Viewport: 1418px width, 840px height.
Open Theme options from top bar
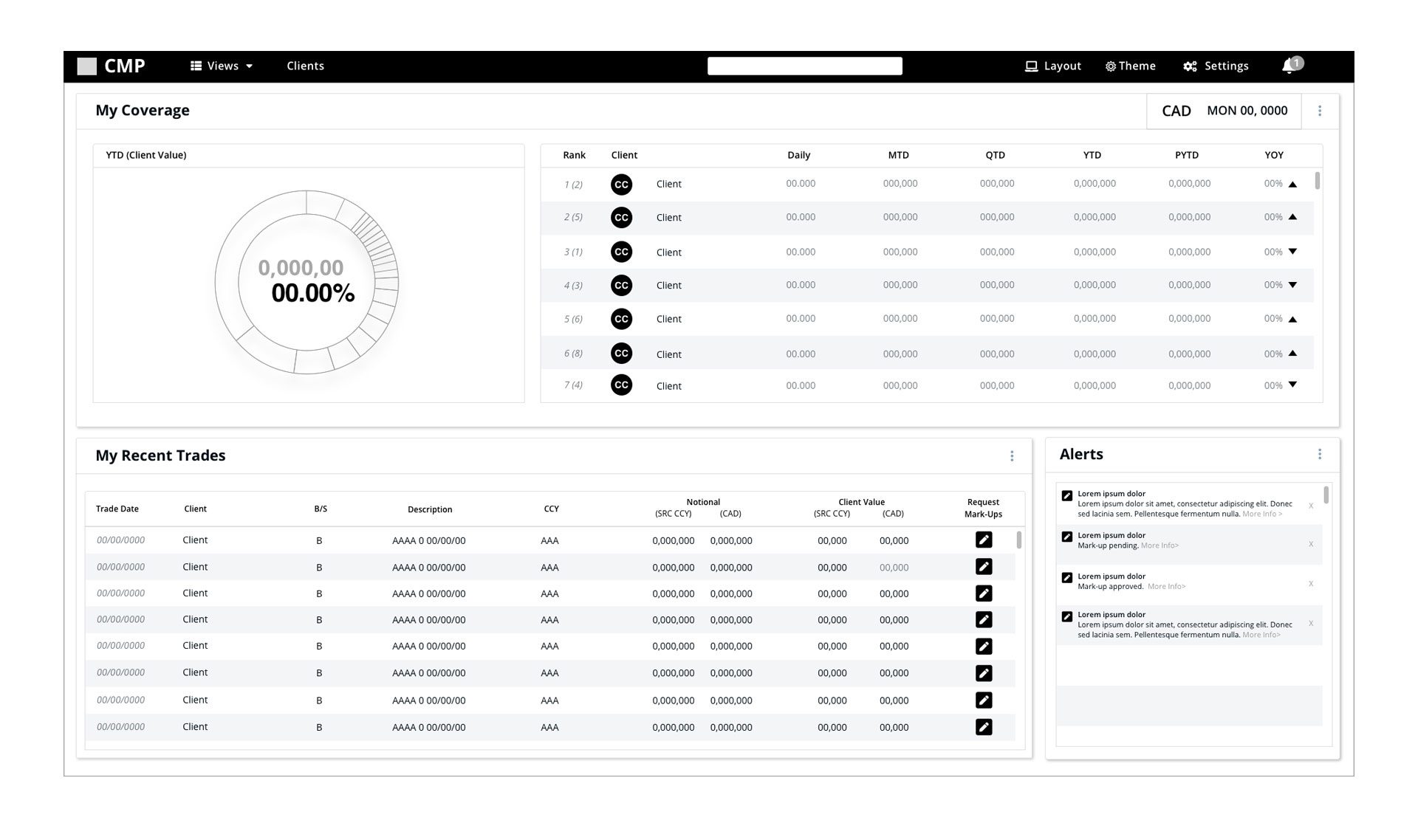[1130, 66]
